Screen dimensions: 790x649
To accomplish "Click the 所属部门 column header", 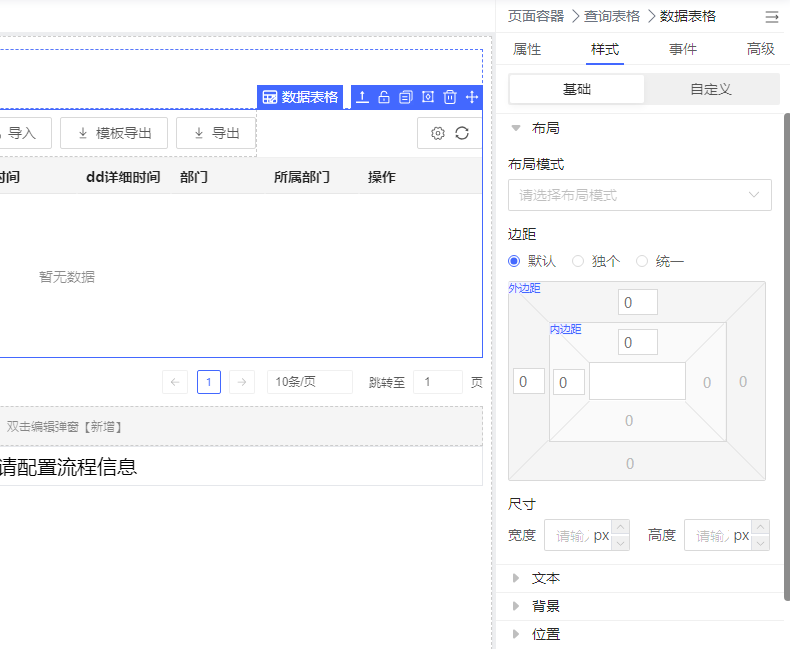I will pos(302,177).
